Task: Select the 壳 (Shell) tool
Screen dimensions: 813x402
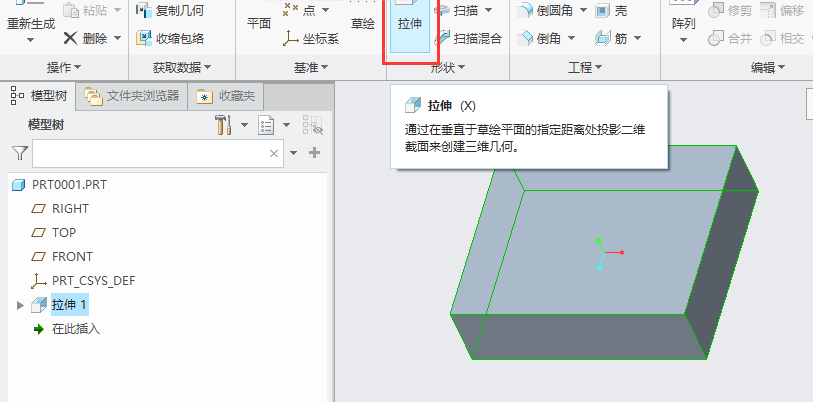Action: (611, 10)
